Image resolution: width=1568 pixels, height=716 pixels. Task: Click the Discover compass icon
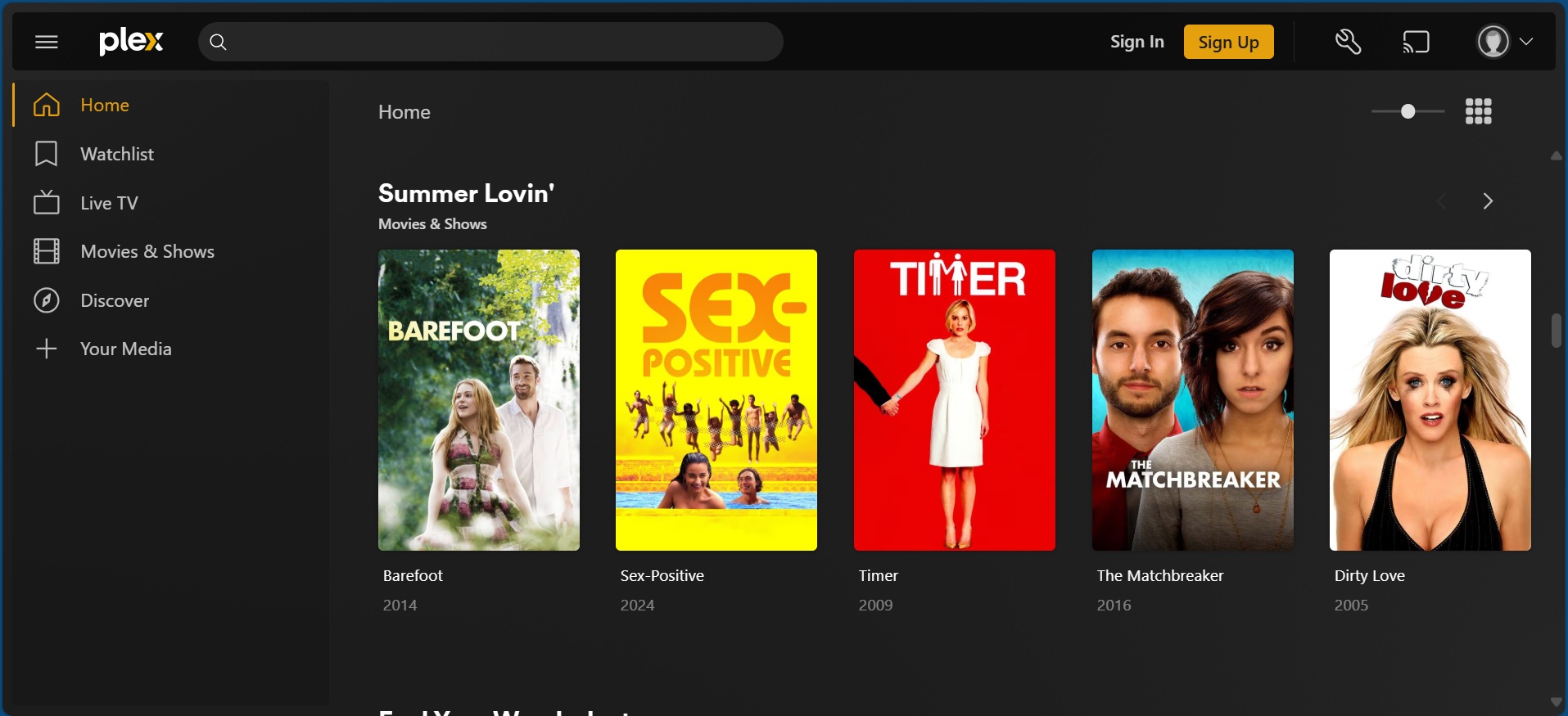[47, 300]
